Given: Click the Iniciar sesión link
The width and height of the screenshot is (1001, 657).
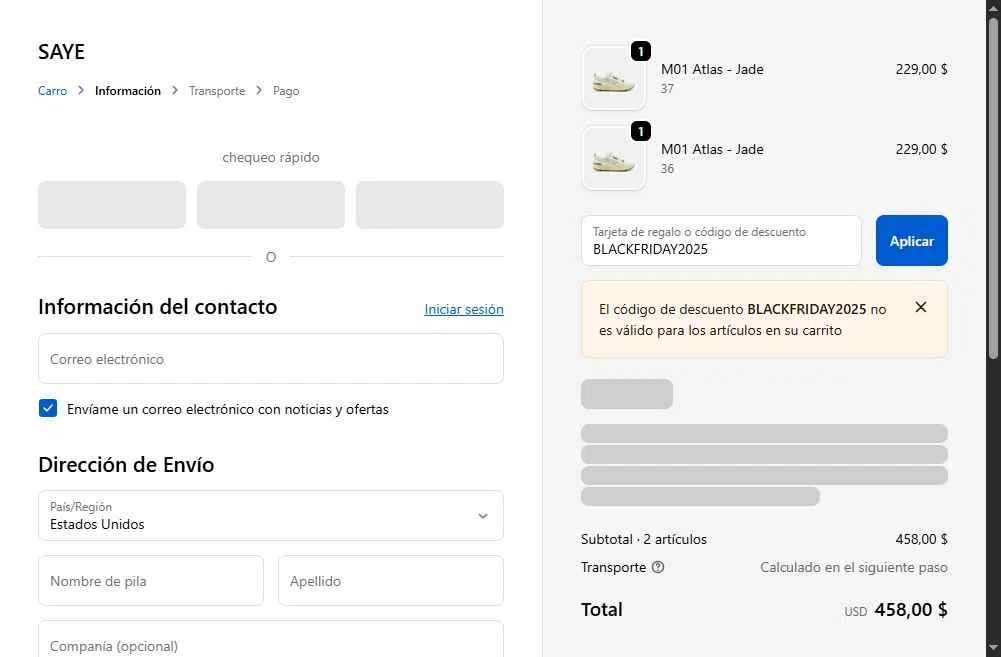Looking at the screenshot, I should (464, 309).
